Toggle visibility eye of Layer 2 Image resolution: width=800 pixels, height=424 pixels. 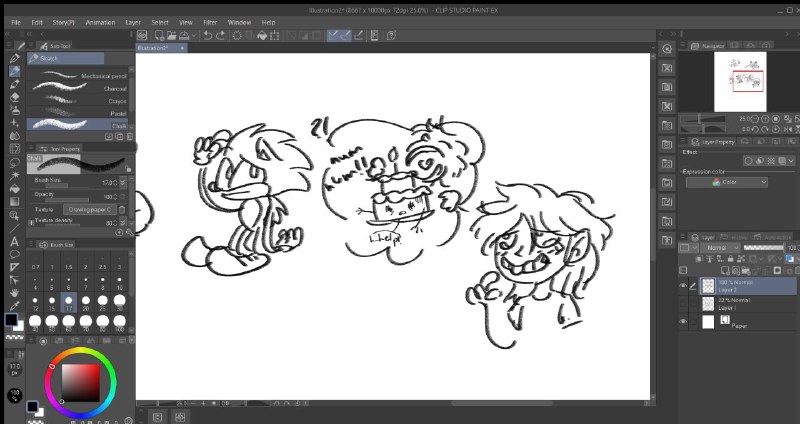point(683,286)
